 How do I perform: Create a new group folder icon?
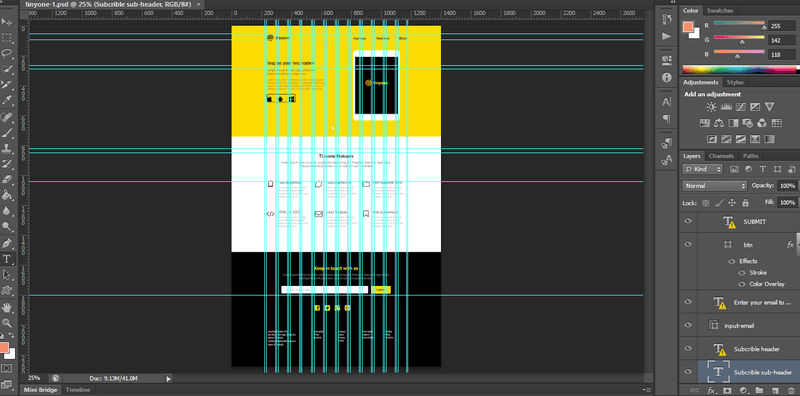(x=759, y=391)
